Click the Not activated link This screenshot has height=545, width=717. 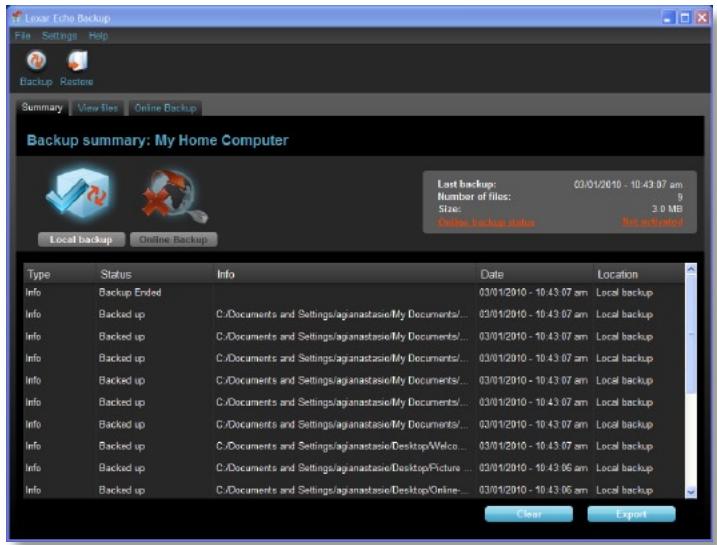point(653,222)
